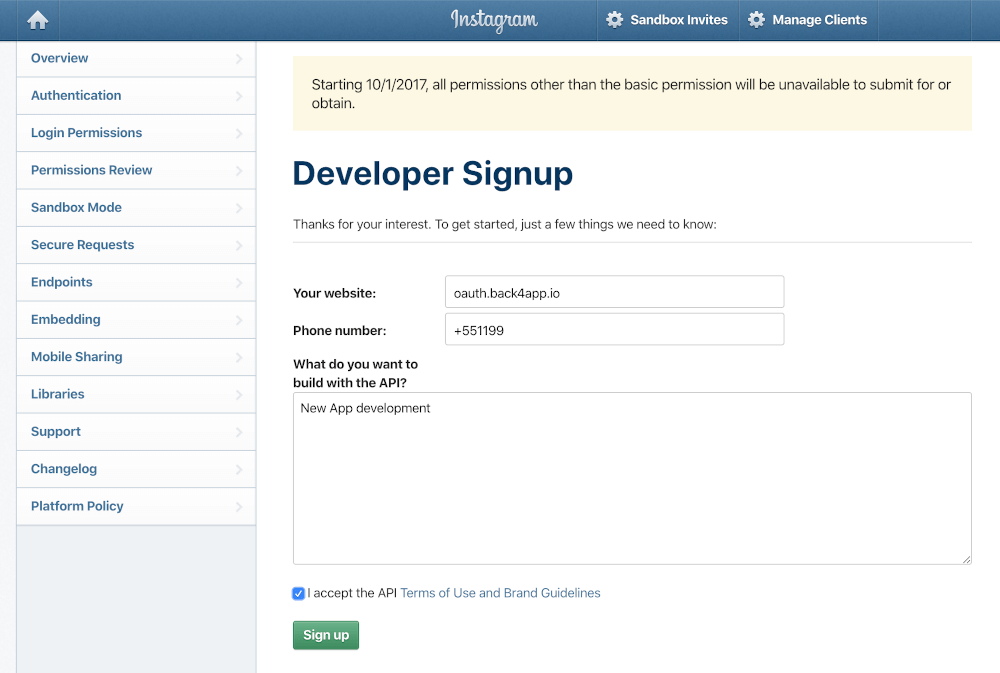Click chevron on Sandbox Mode row
This screenshot has height=673, width=1000.
coord(239,208)
